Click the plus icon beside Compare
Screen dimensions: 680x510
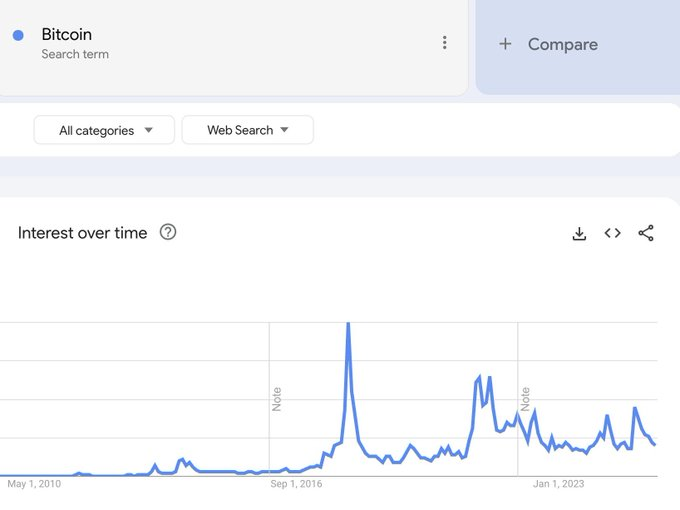click(x=505, y=44)
